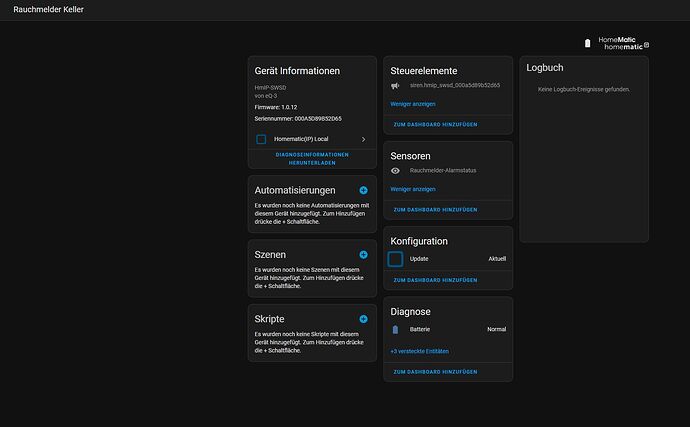Click the battery status icon beside HomeMatic logo
690x427 pixels.
point(587,43)
